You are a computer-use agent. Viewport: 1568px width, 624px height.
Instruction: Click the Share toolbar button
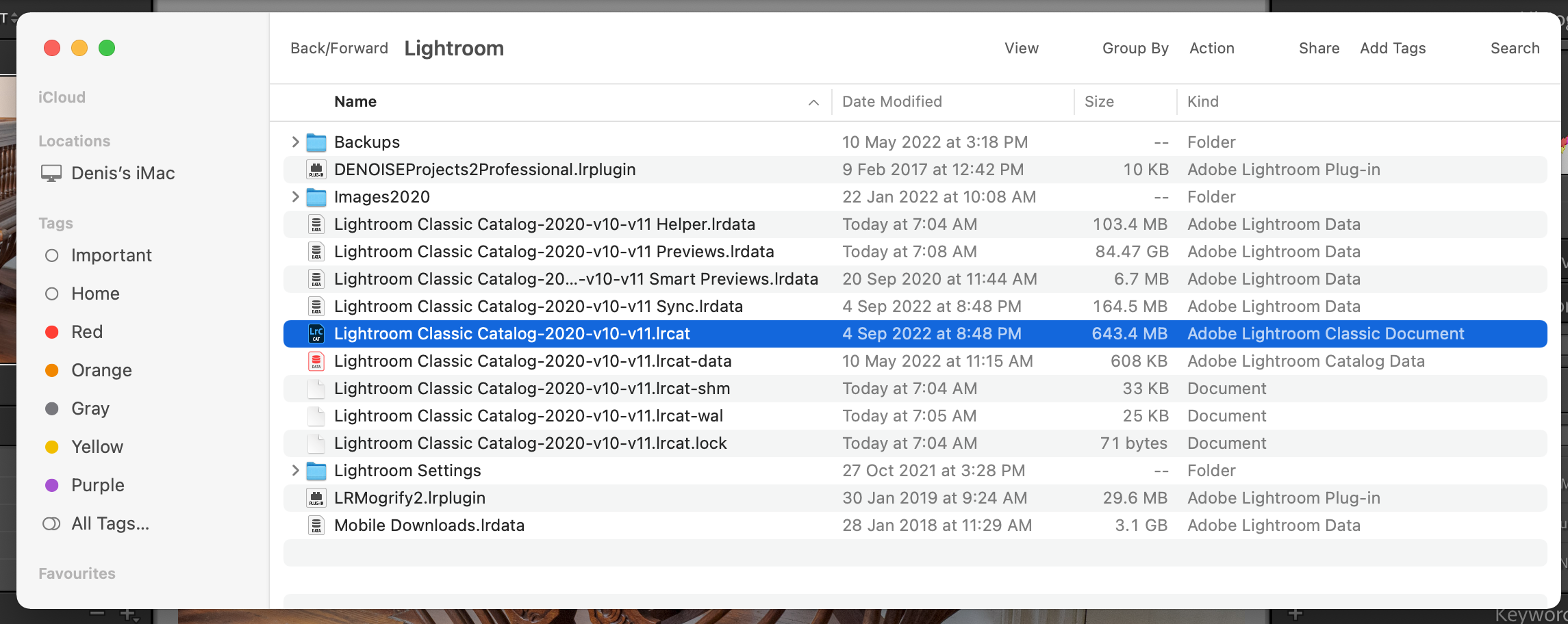pyautogui.click(x=1319, y=49)
